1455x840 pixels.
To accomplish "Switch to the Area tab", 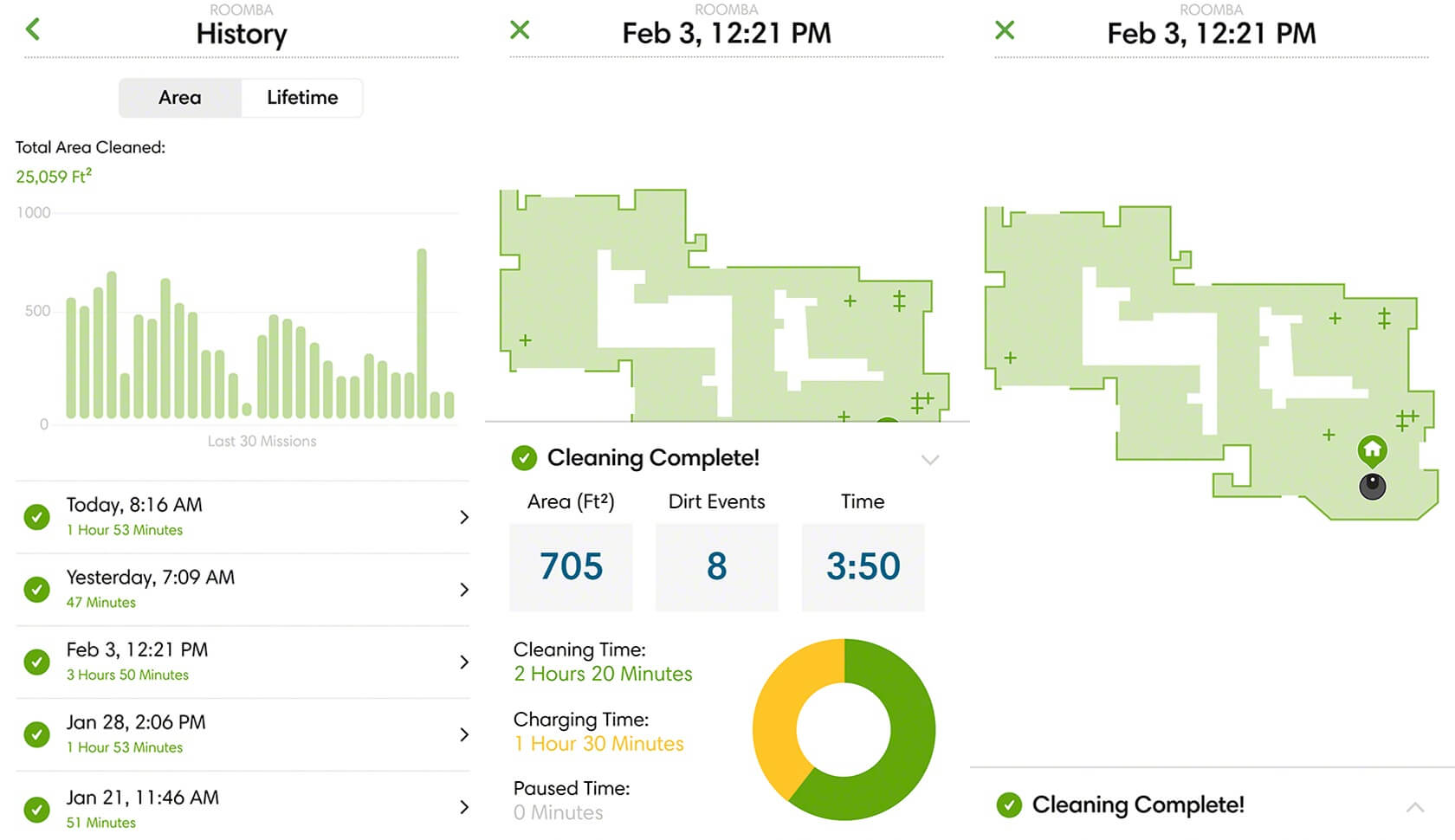I will point(180,98).
